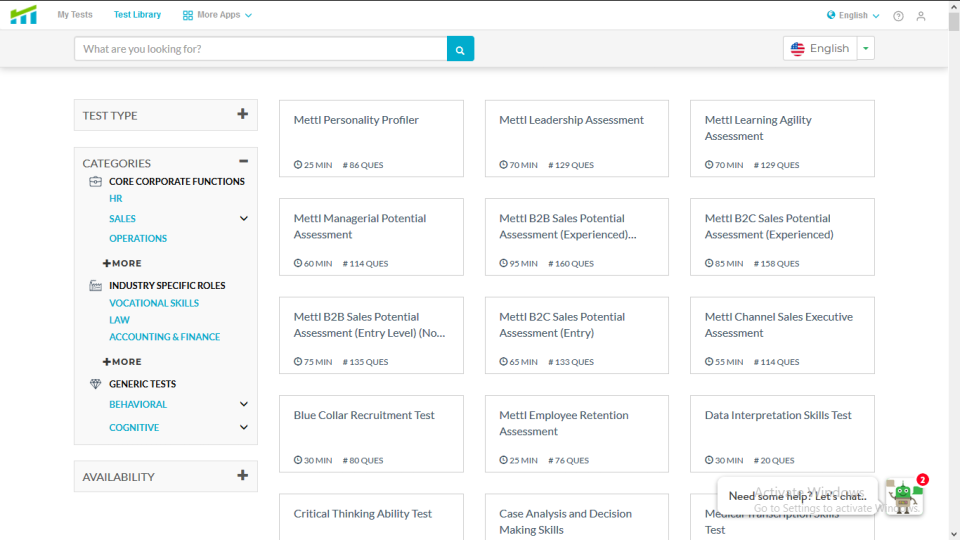Select the Accounting & Finance category link
Image resolution: width=960 pixels, height=540 pixels.
point(164,337)
